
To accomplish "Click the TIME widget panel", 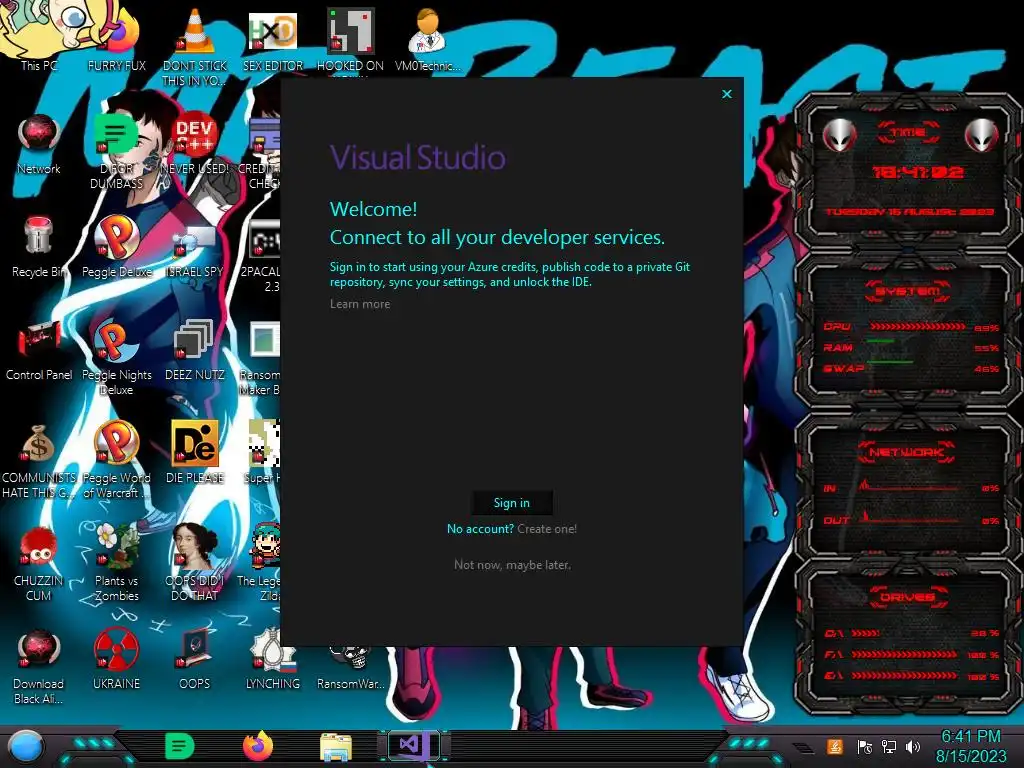I will point(908,172).
